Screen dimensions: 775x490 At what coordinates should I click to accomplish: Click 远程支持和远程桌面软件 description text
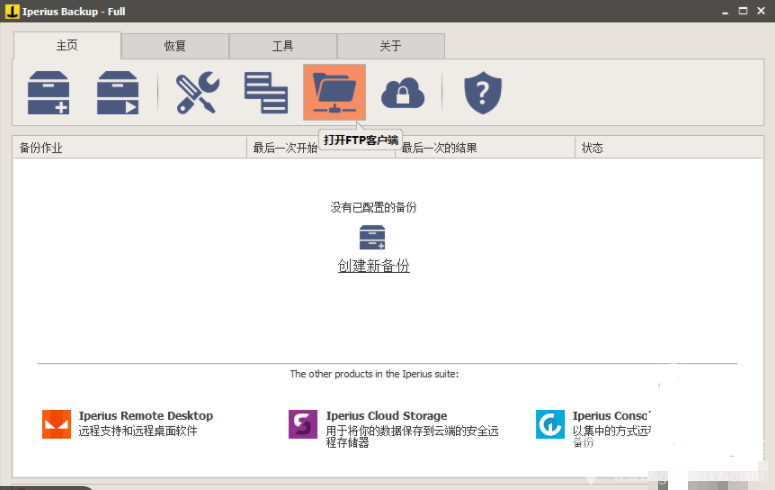coord(138,431)
